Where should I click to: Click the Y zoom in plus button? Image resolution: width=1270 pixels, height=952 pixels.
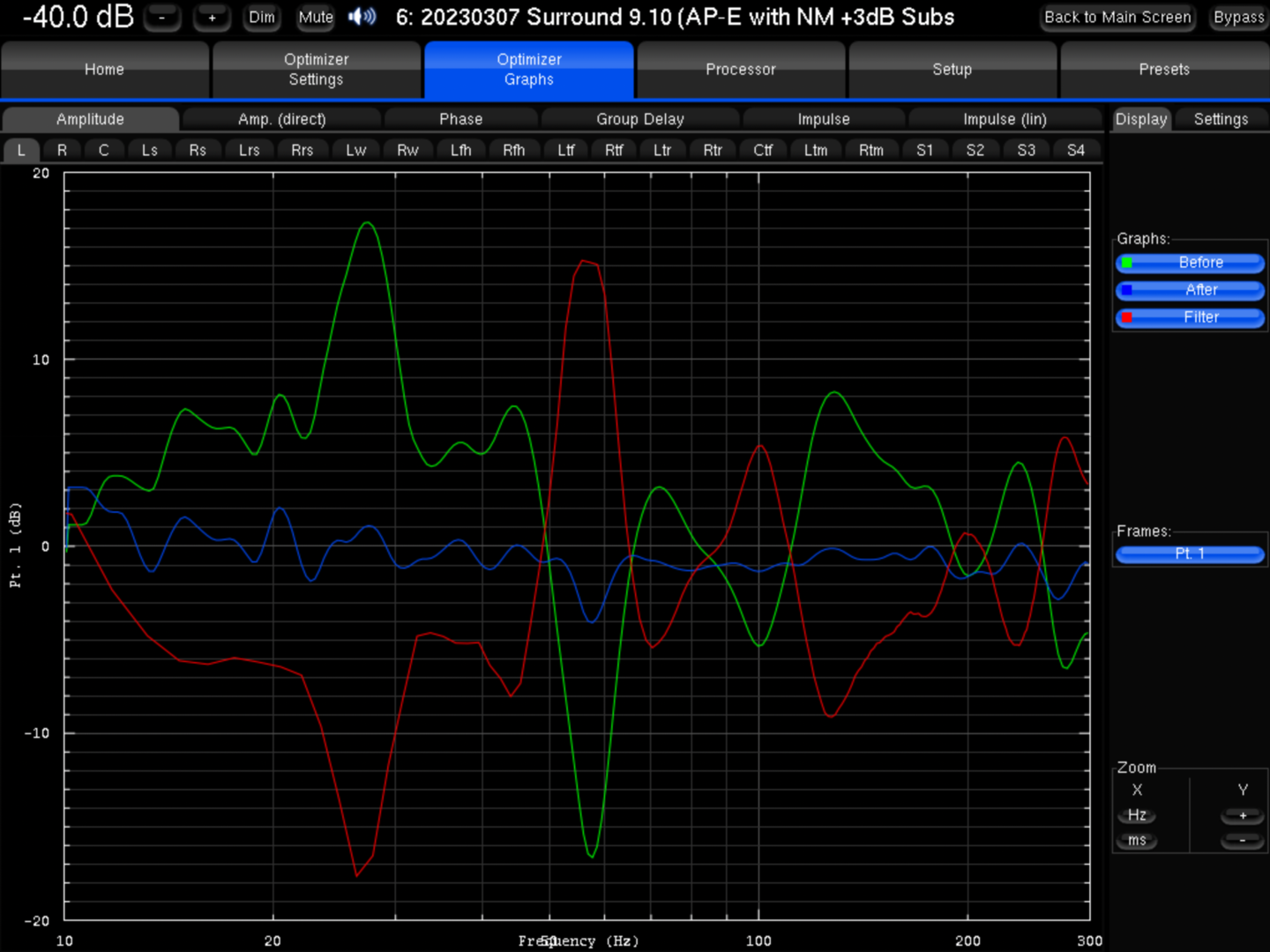1242,815
